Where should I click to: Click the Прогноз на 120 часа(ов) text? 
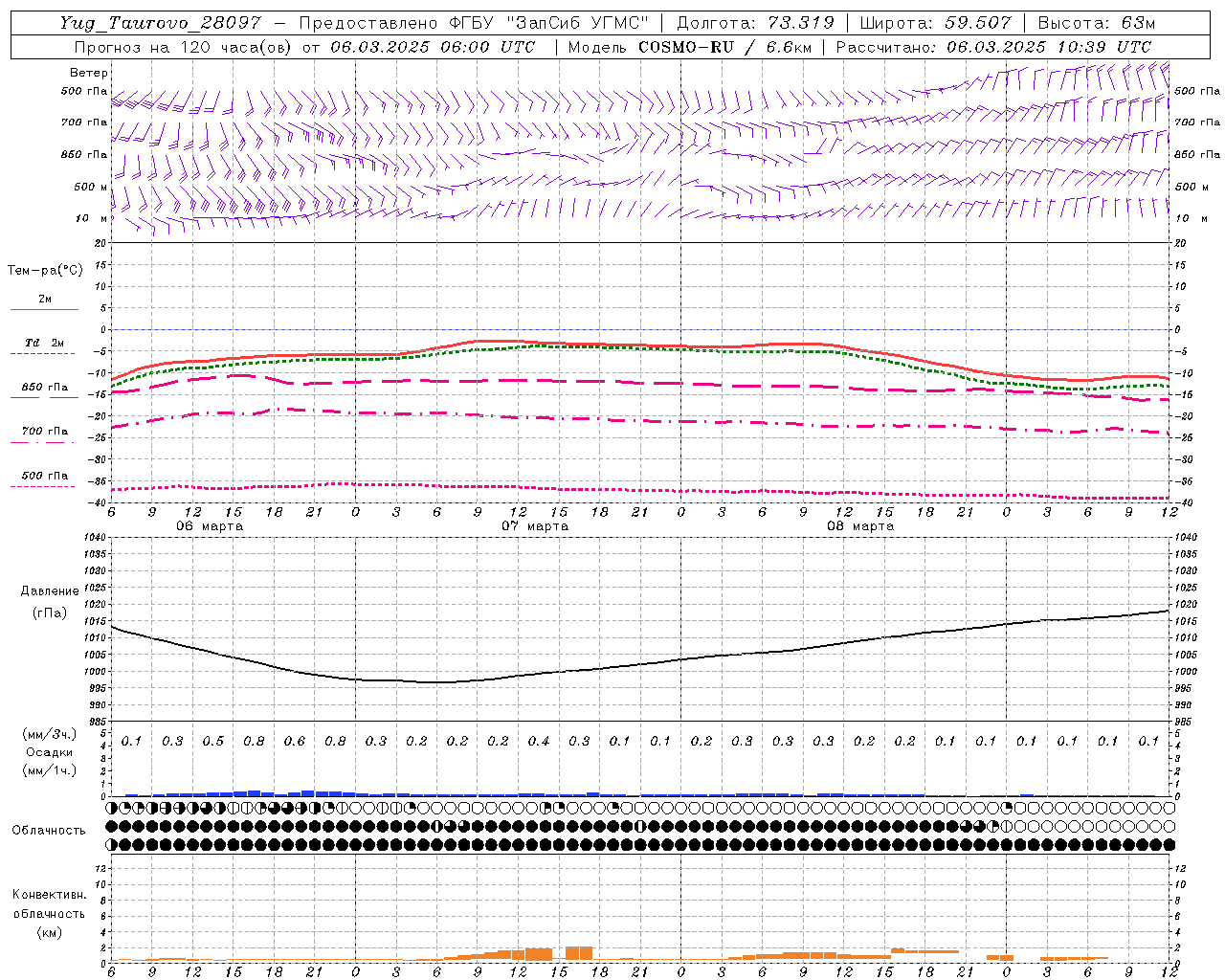tap(184, 47)
